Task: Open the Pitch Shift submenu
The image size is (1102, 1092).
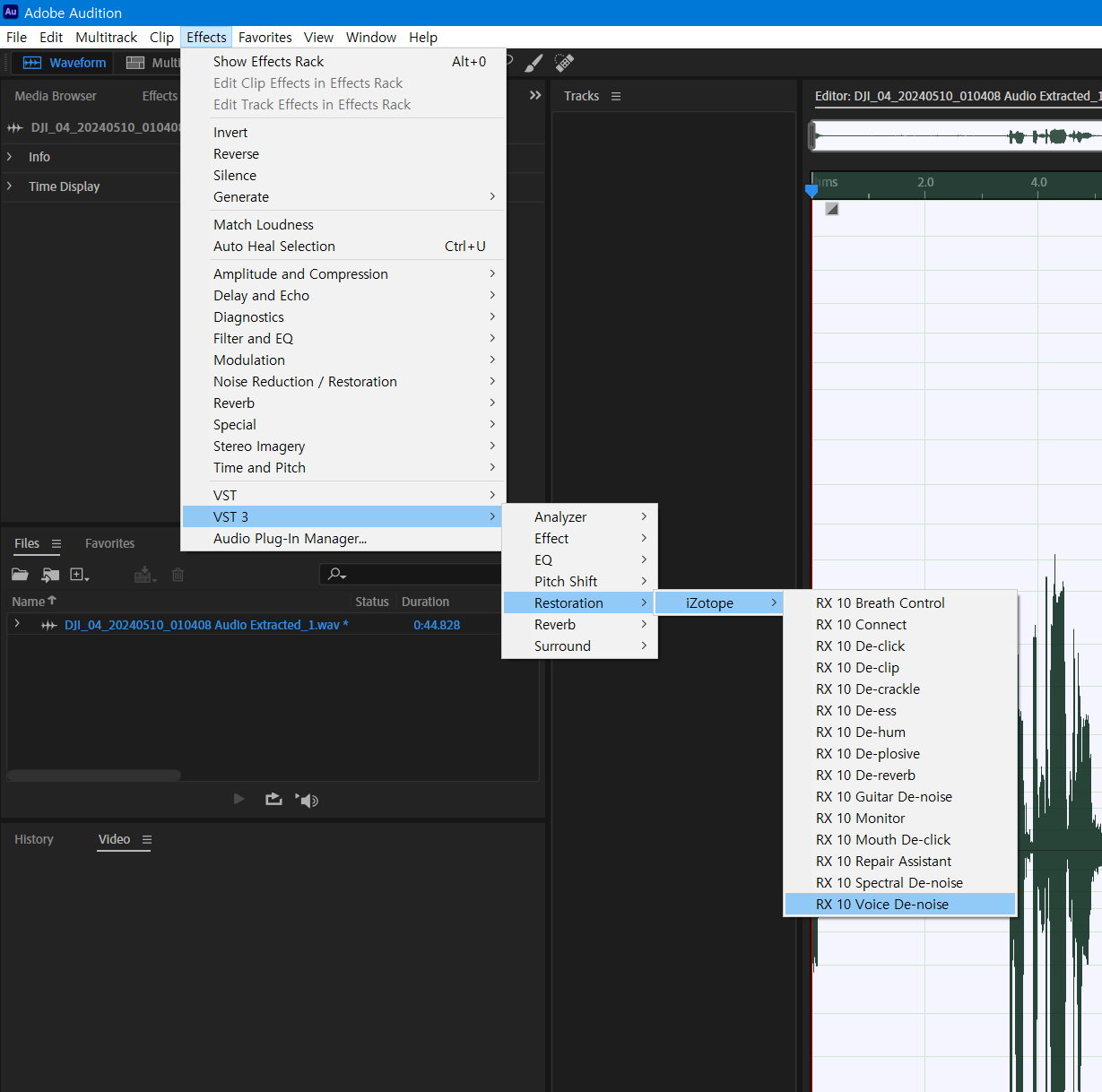Action: [x=580, y=582]
